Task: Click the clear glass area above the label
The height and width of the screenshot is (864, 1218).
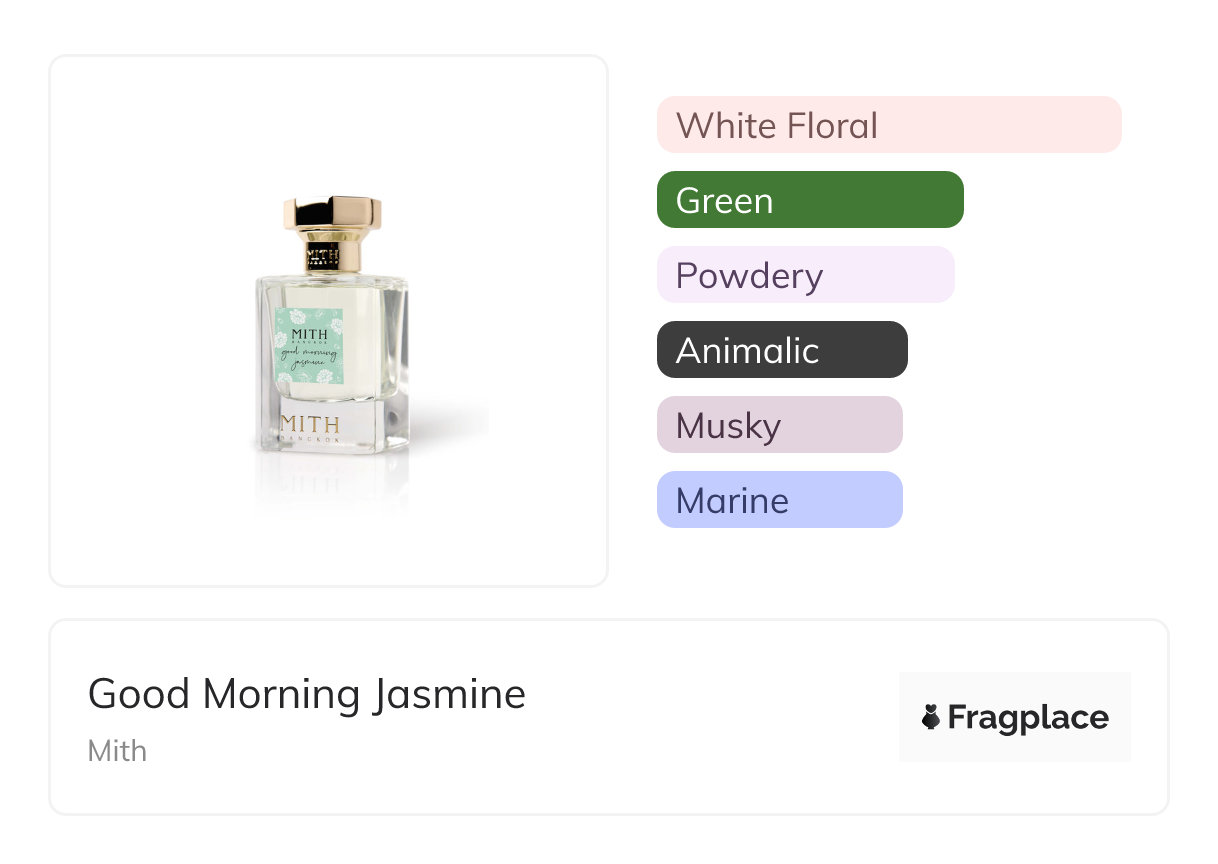Action: click(330, 292)
